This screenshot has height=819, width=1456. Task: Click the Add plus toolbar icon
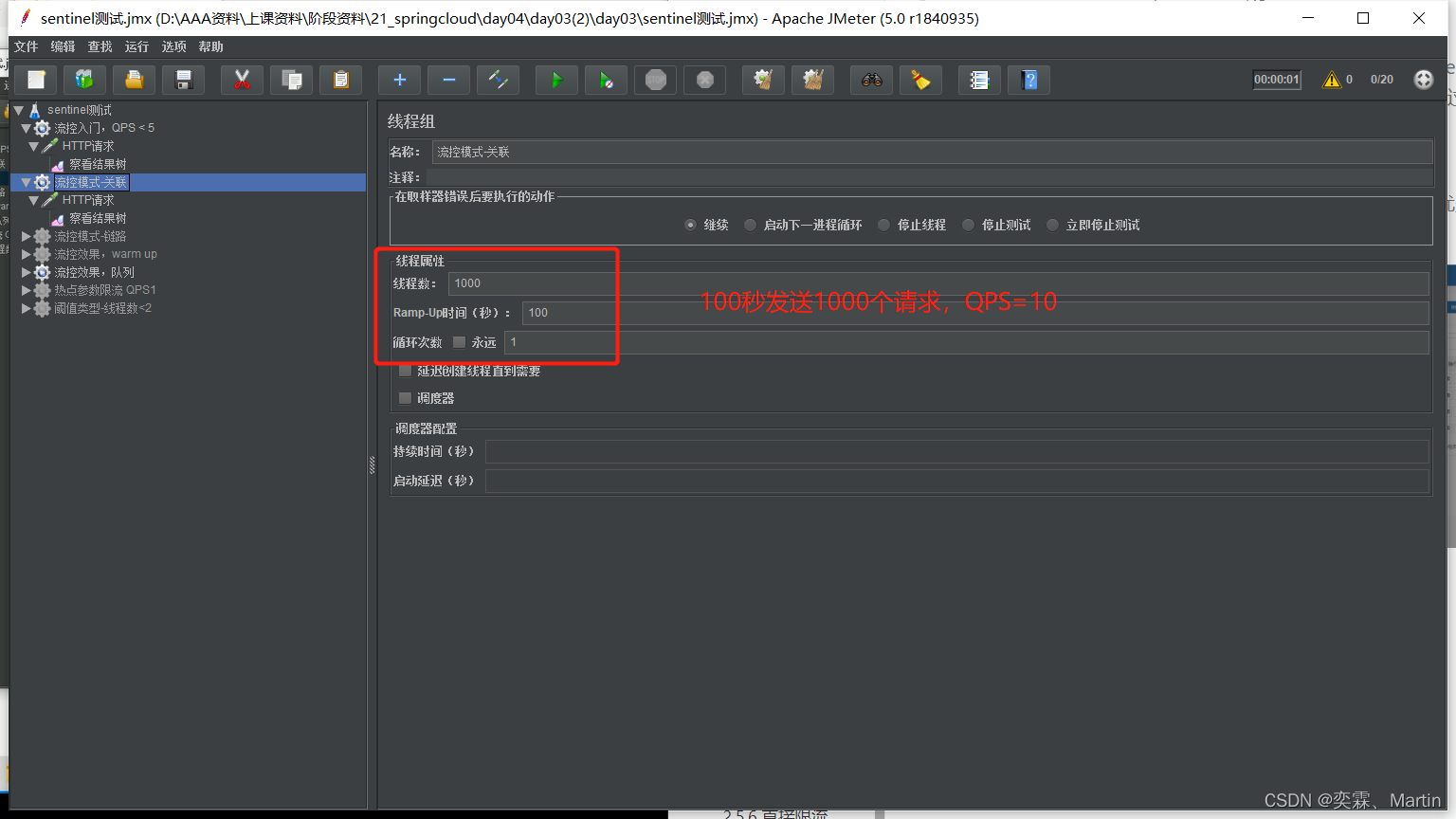tap(399, 81)
